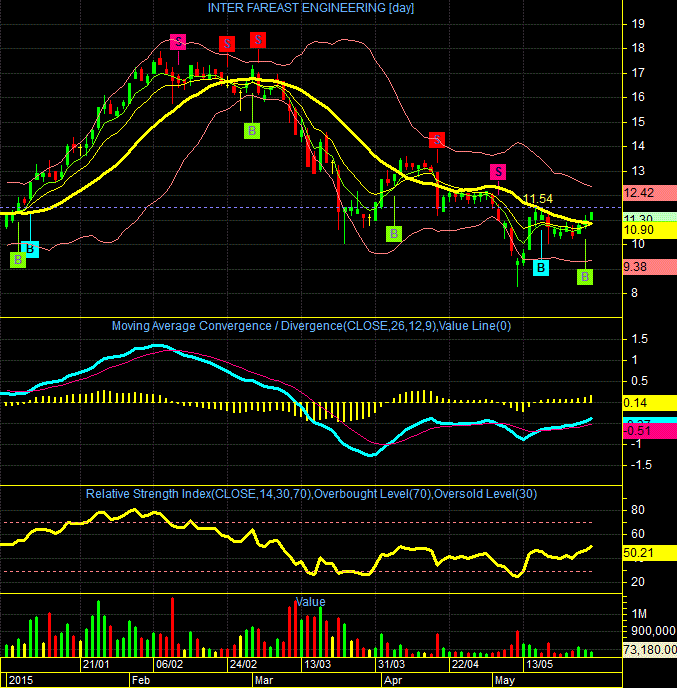
Task: Click price axis label 16
Action: (638, 97)
